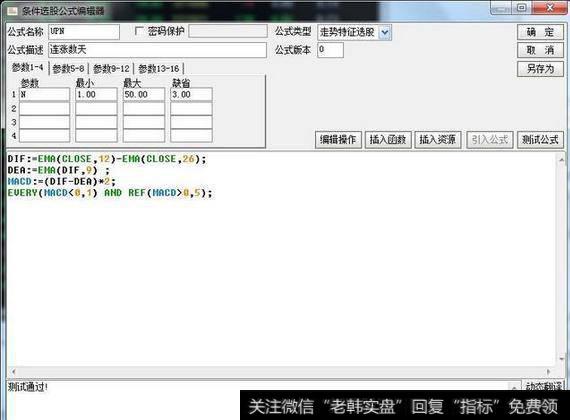
Task: Switch to the 参数5-8 tab
Action: [x=68, y=68]
